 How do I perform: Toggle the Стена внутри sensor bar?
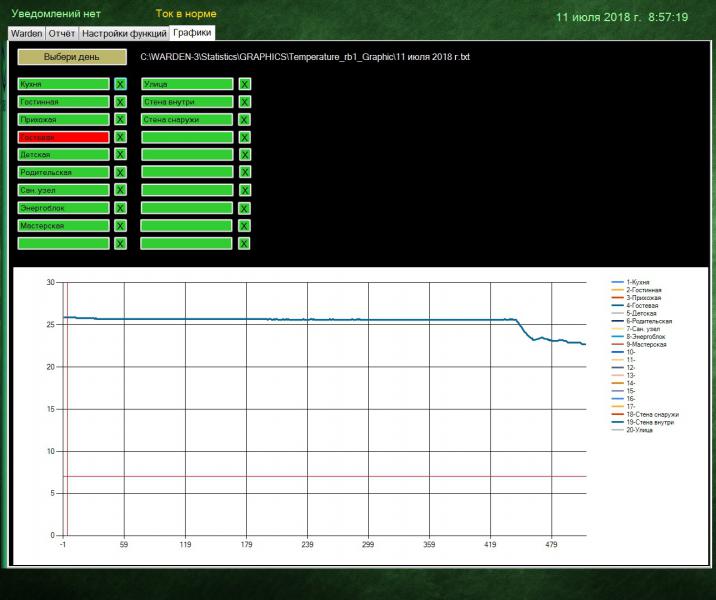pos(187,102)
